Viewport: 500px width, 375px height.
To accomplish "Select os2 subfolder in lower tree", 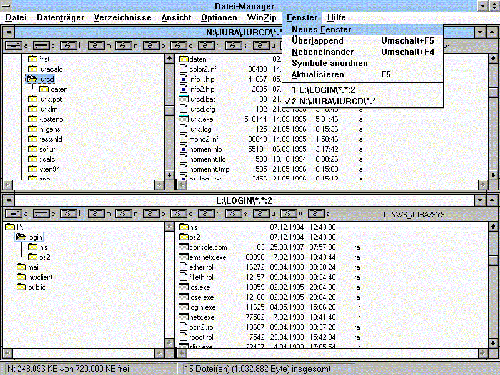I will (x=39, y=257).
